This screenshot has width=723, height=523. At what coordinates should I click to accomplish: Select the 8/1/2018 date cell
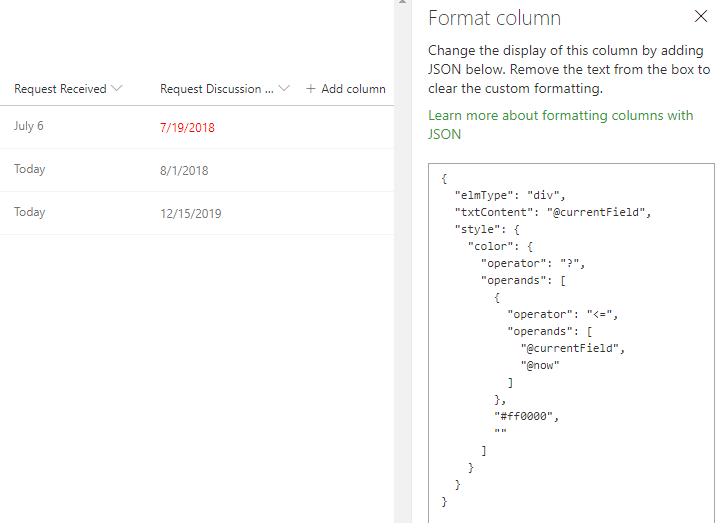point(184,171)
